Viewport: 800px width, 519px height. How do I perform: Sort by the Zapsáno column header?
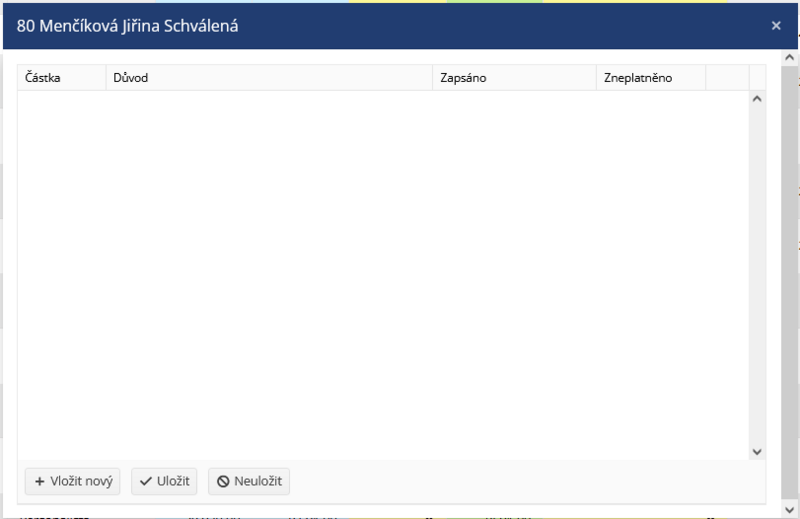coord(515,78)
